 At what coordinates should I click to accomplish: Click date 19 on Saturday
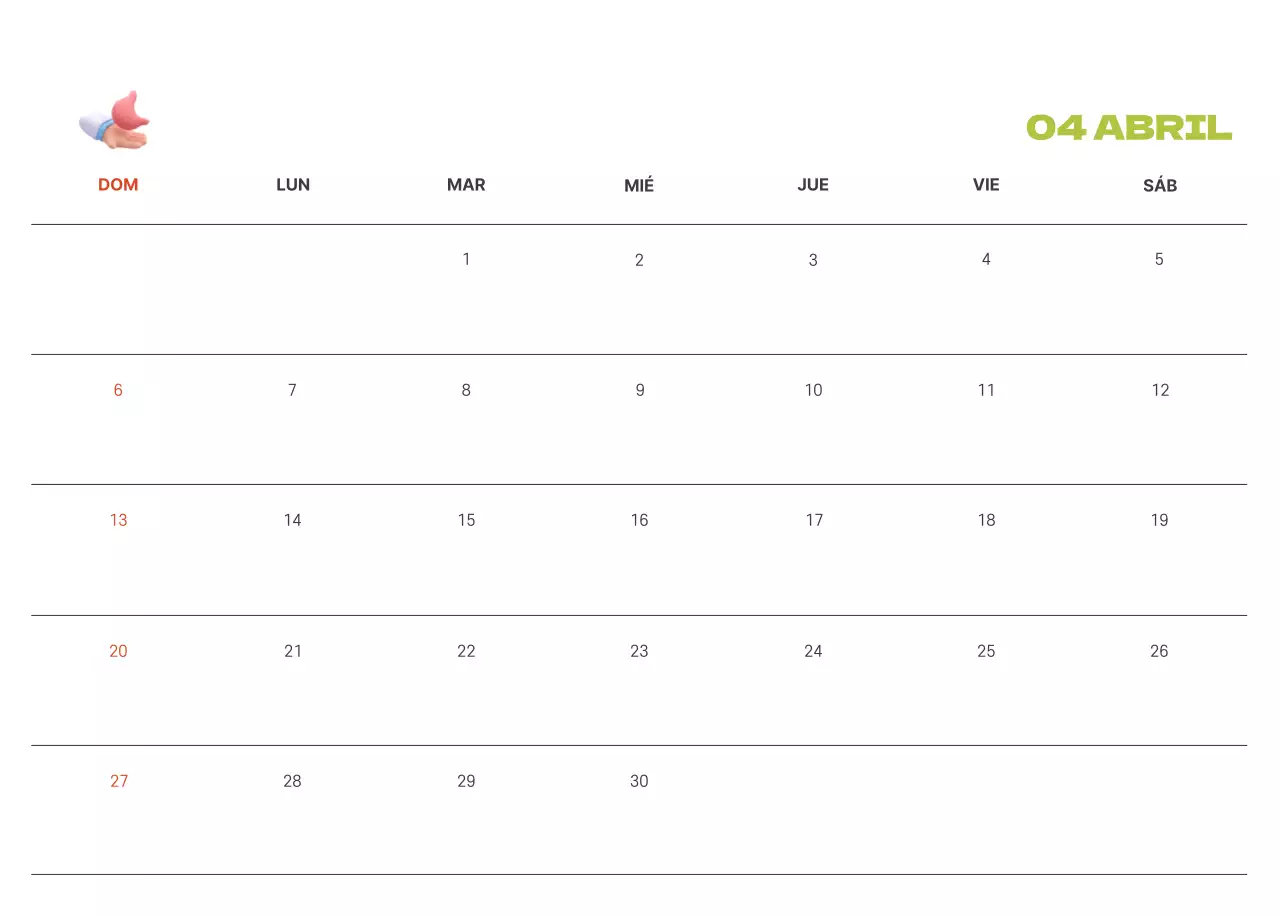[x=1159, y=520]
